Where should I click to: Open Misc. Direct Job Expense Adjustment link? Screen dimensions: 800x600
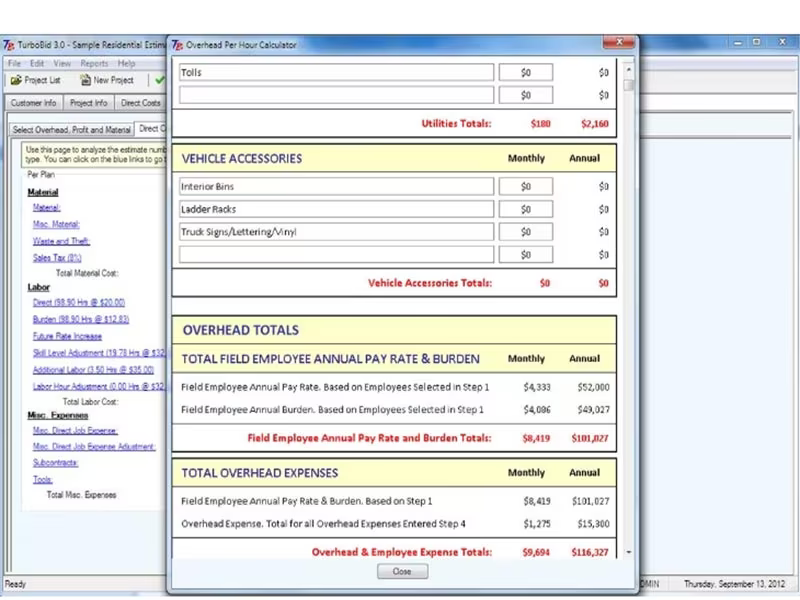[x=94, y=446]
